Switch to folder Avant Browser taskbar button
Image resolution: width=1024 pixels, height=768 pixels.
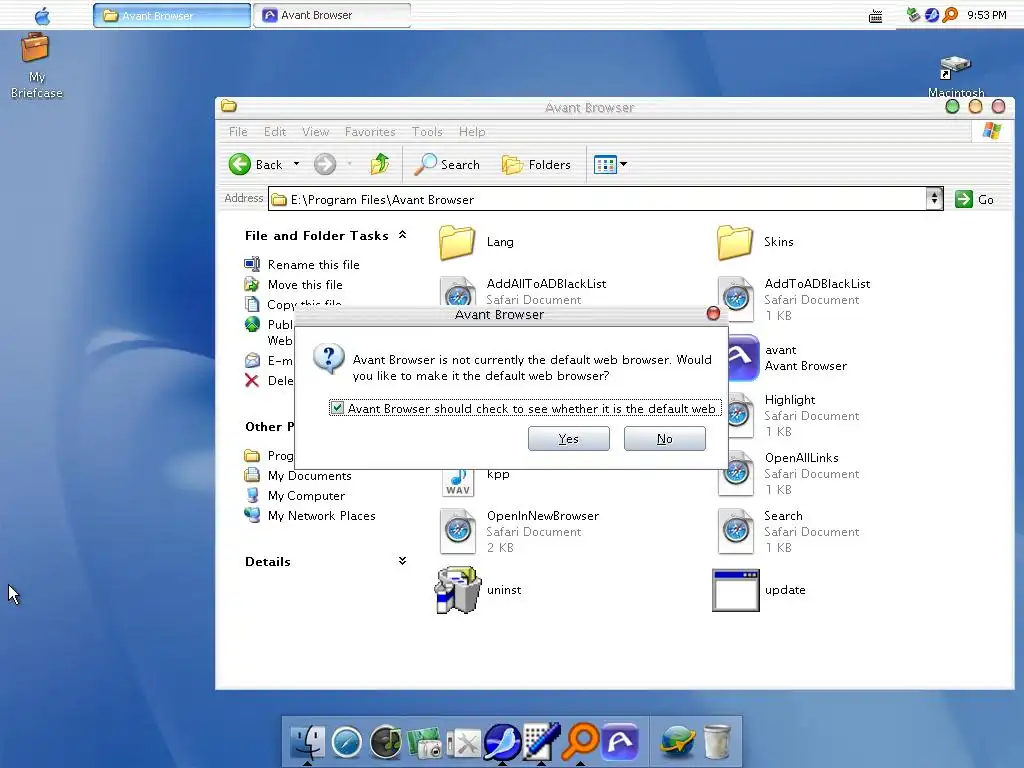click(172, 15)
